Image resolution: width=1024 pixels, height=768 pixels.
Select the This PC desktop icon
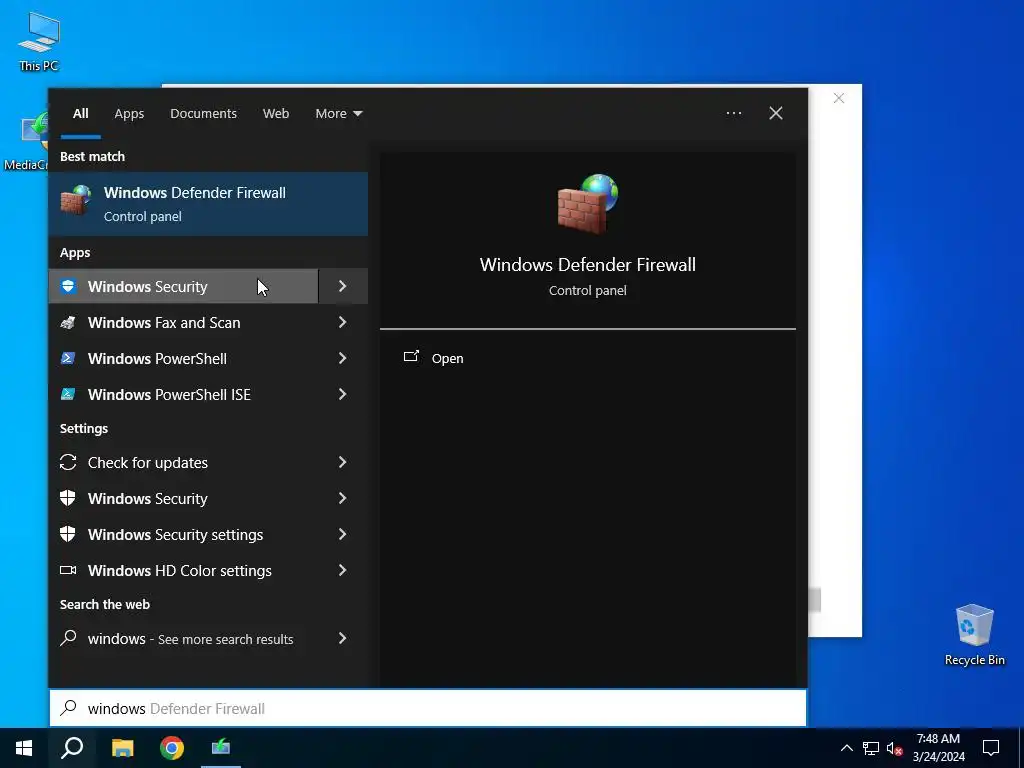click(x=39, y=40)
